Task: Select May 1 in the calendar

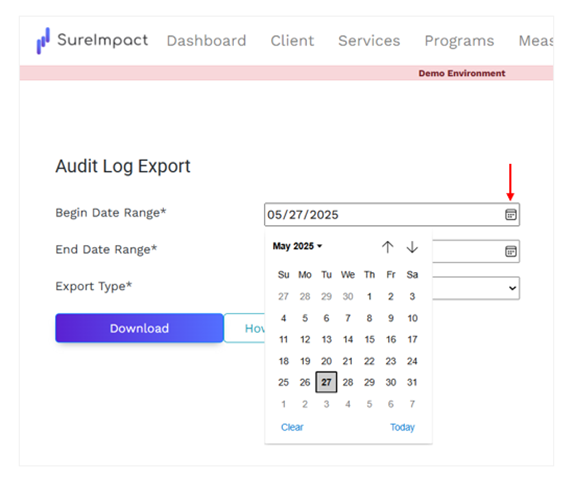Action: (x=369, y=297)
